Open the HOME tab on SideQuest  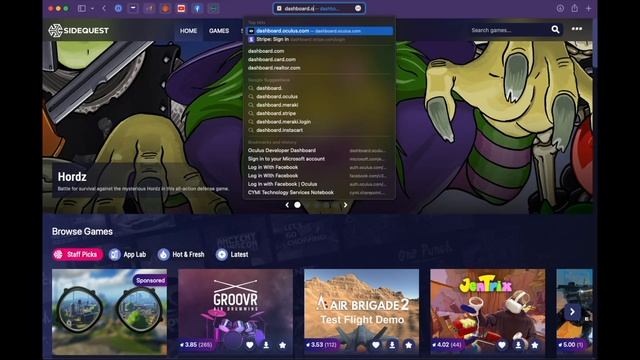pos(188,31)
